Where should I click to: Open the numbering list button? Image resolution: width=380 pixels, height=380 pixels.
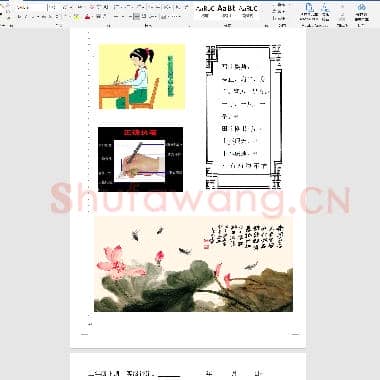pyautogui.click(x=129, y=7)
